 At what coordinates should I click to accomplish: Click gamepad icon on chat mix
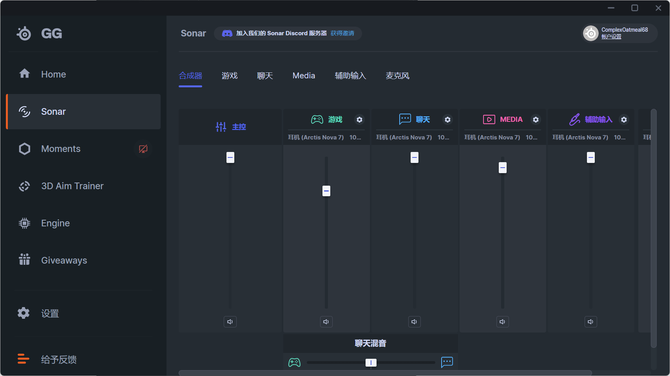point(294,362)
